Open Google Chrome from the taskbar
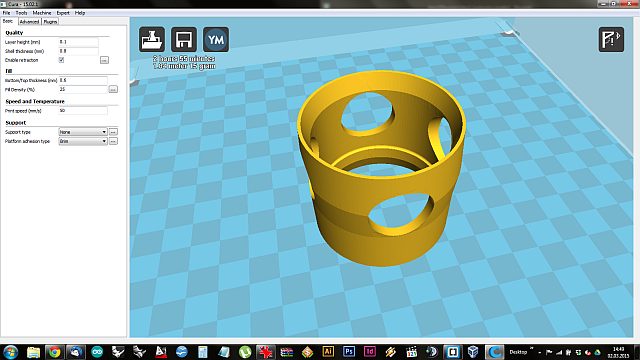The height and width of the screenshot is (360, 640). tap(54, 352)
